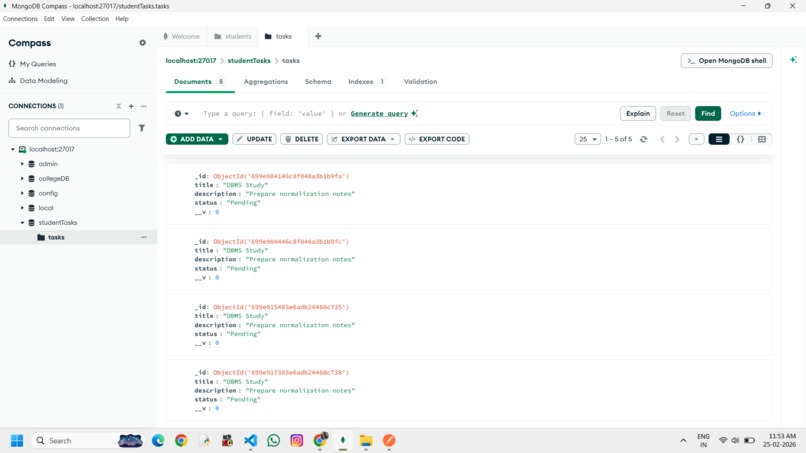This screenshot has width=806, height=453.
Task: Open a new tab with plus icon
Action: coord(318,36)
